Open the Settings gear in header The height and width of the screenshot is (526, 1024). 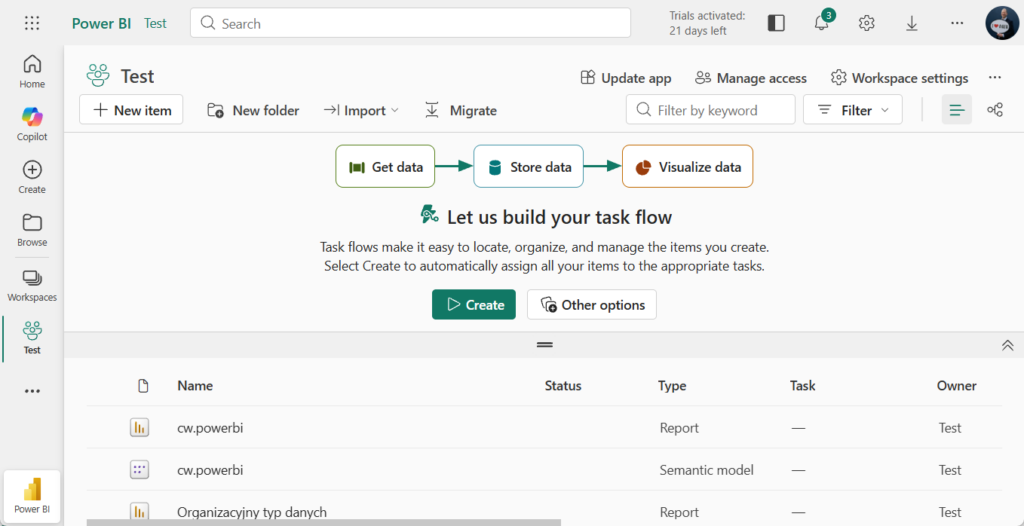tap(867, 23)
